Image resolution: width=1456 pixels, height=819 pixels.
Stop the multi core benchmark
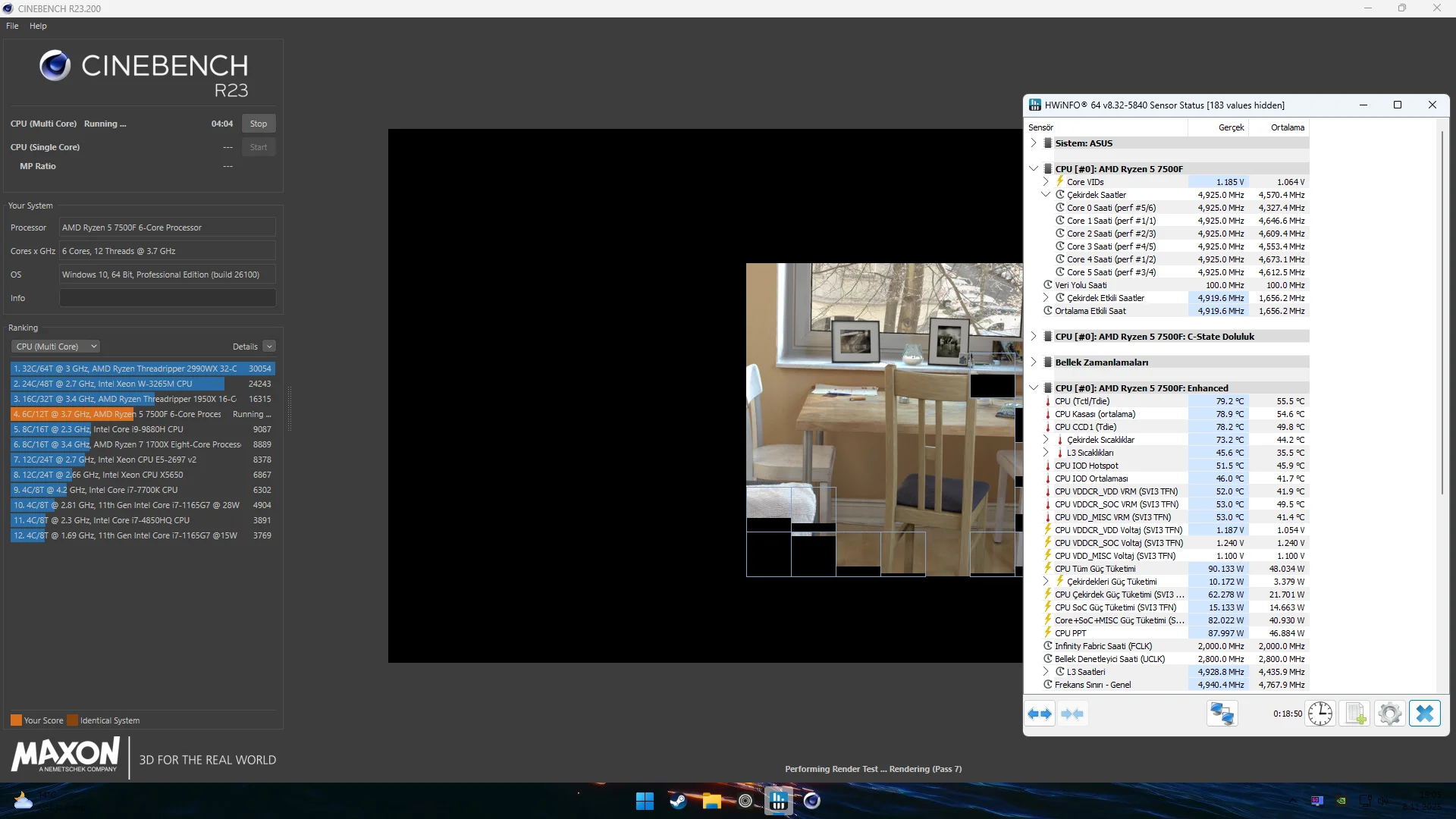click(259, 124)
